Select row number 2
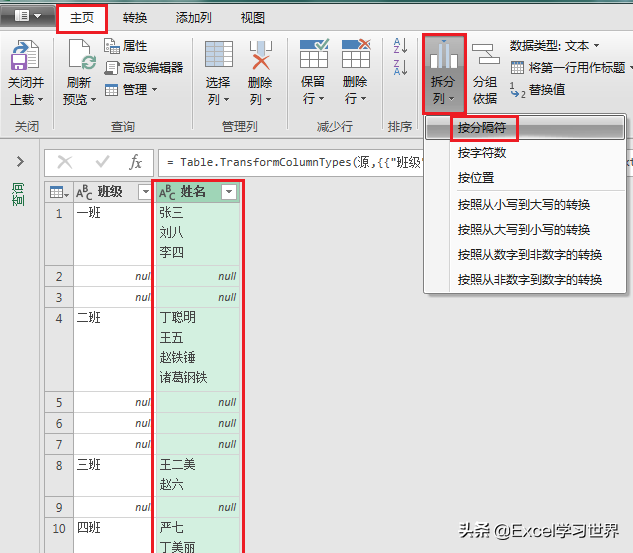This screenshot has width=633, height=553. click(x=59, y=276)
